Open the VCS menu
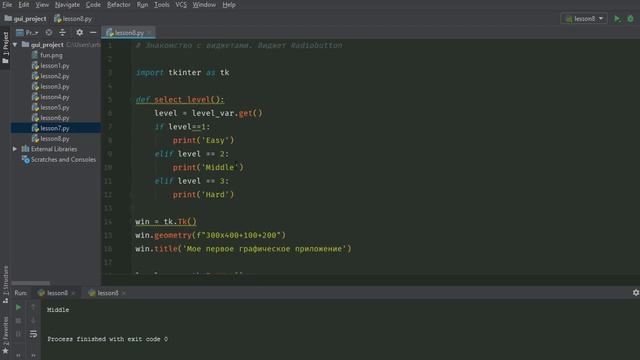Viewport: 640px width, 360px height. point(181,5)
